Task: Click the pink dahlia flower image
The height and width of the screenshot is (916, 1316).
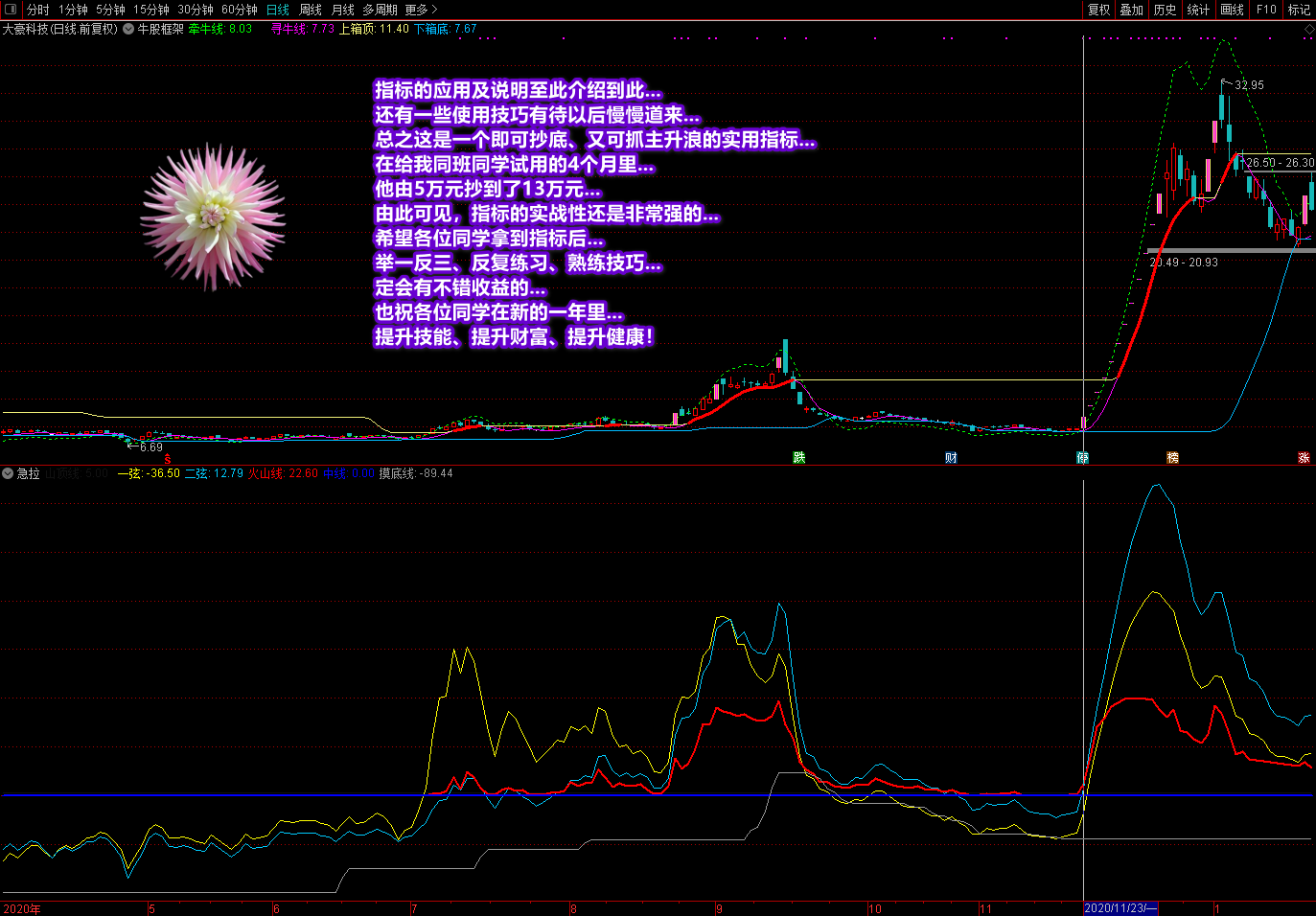Action: tap(213, 217)
